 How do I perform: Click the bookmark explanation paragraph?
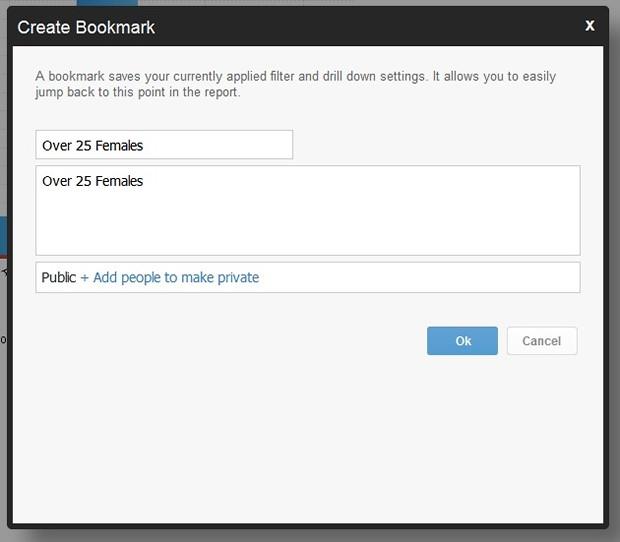(x=295, y=84)
